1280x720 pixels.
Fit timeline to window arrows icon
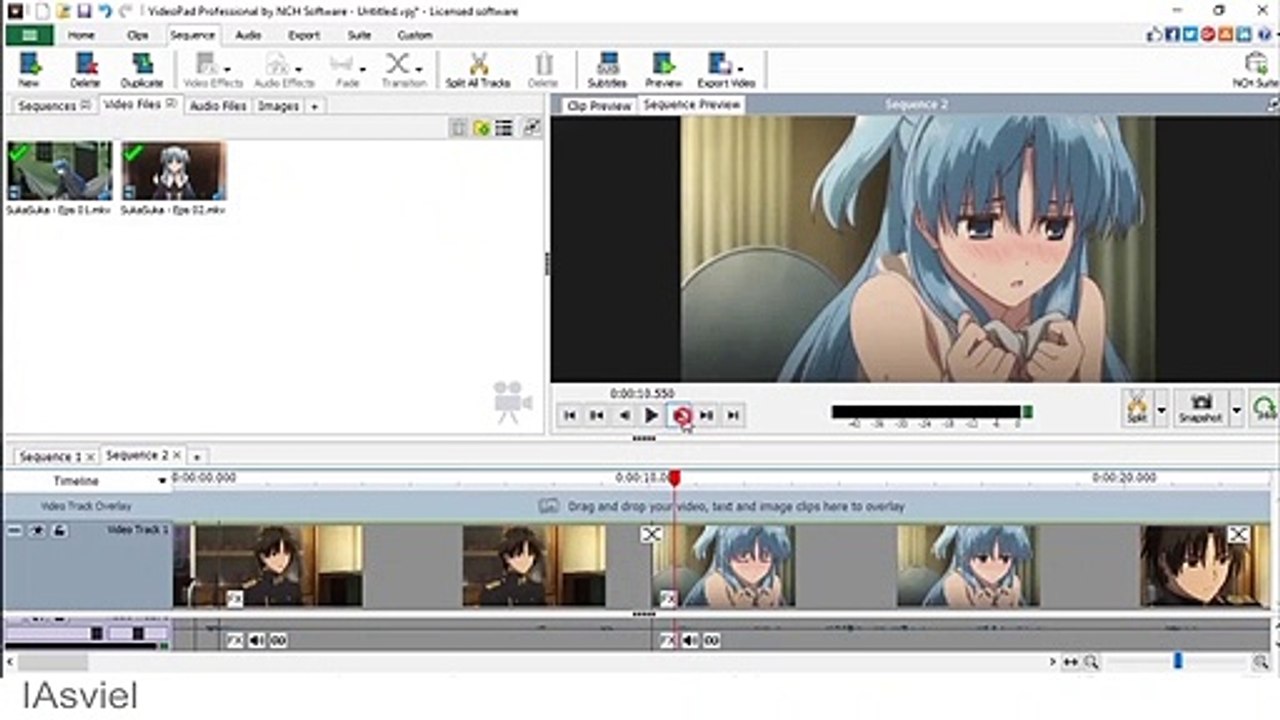[x=1071, y=662]
